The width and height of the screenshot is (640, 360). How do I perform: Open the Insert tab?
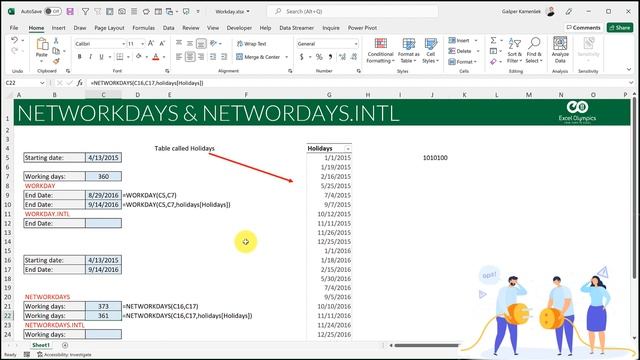click(x=58, y=28)
